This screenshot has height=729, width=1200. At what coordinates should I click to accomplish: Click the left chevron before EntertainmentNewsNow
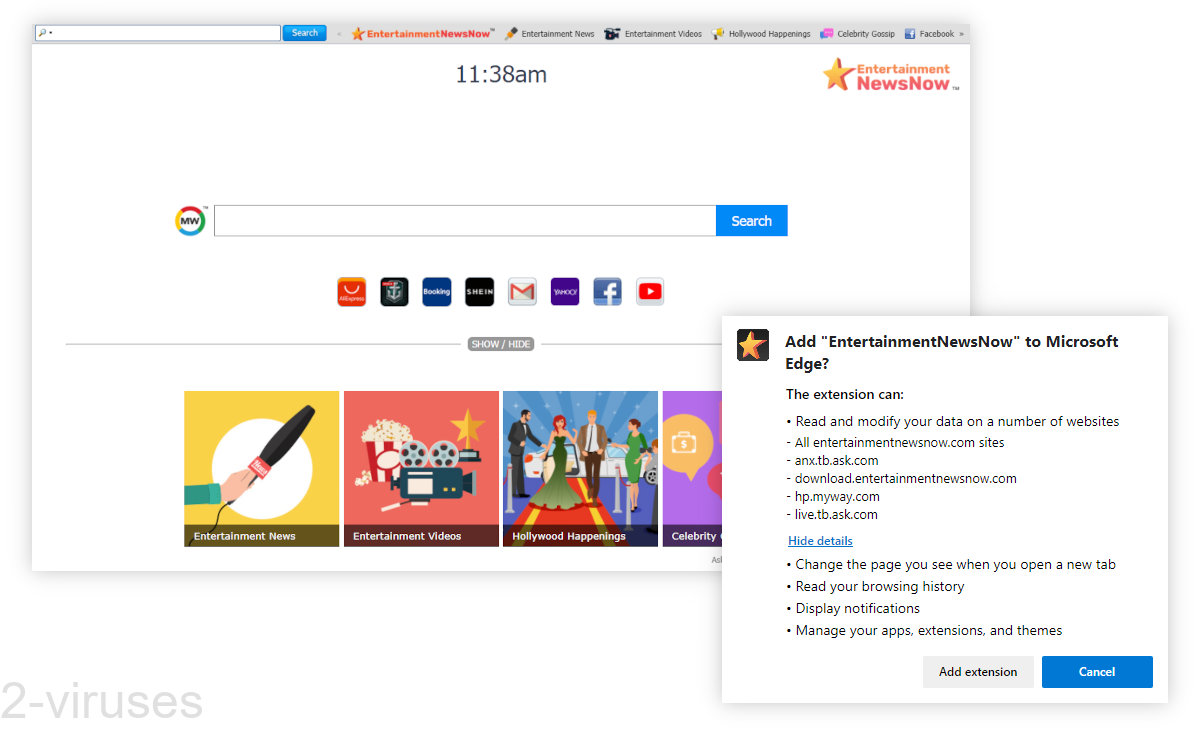click(x=339, y=33)
